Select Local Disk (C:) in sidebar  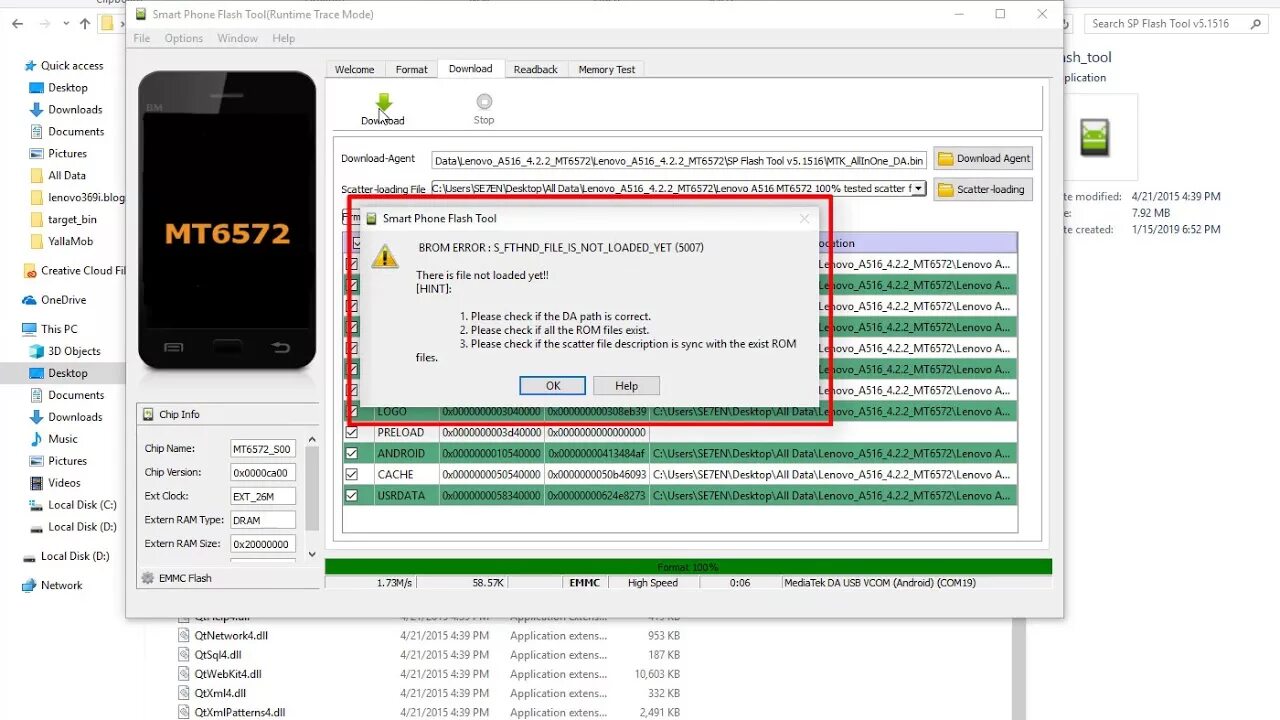coord(74,505)
